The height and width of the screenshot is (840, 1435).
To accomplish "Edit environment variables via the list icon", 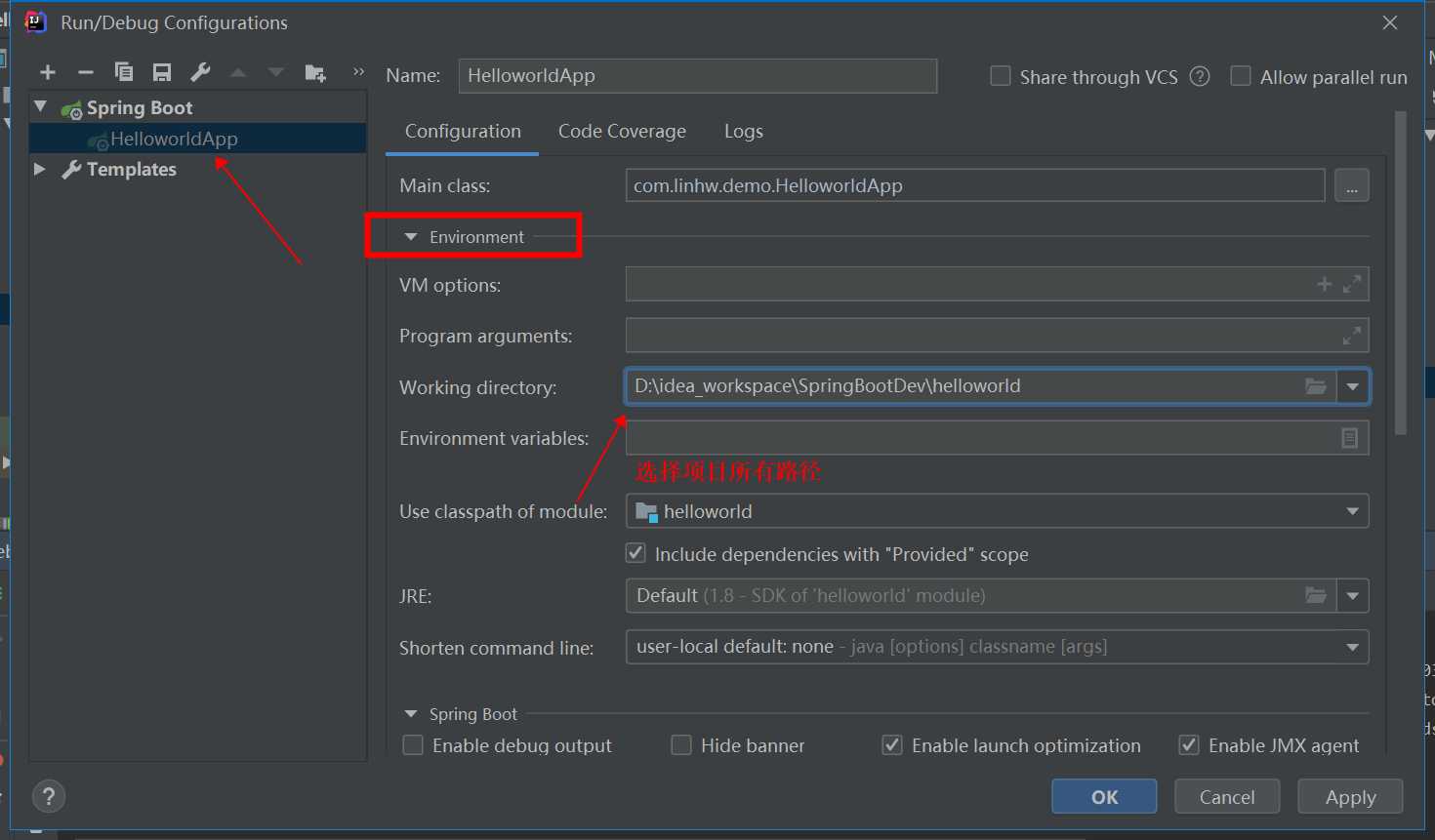I will (x=1349, y=438).
